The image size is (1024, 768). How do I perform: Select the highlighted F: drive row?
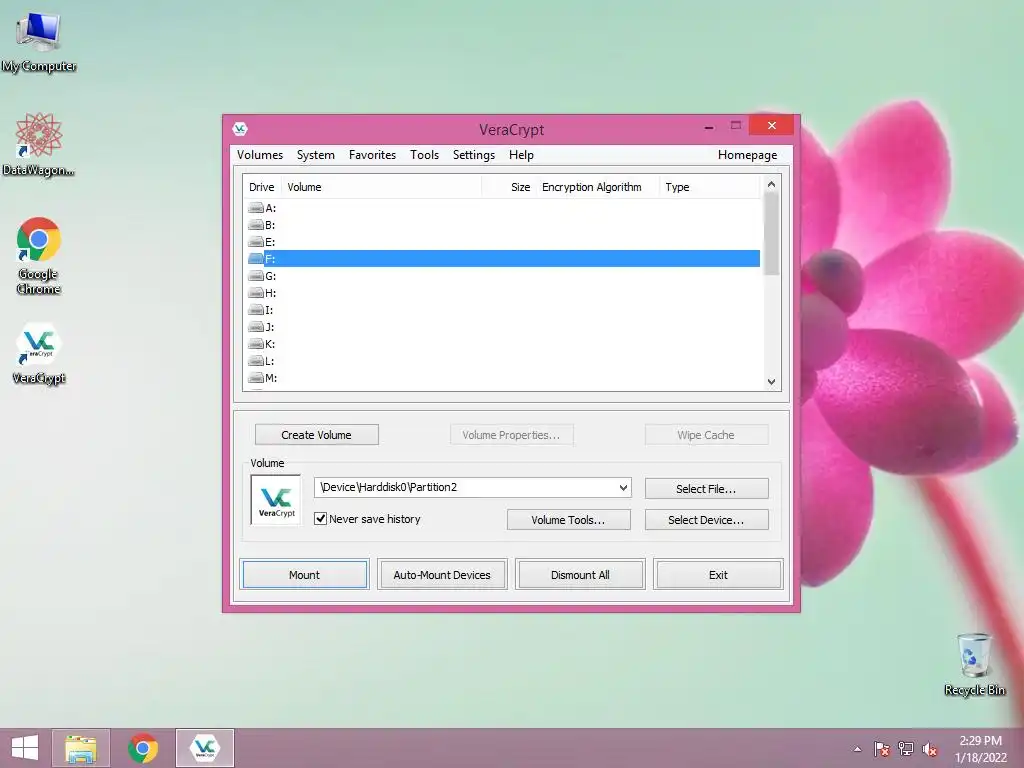tap(504, 259)
